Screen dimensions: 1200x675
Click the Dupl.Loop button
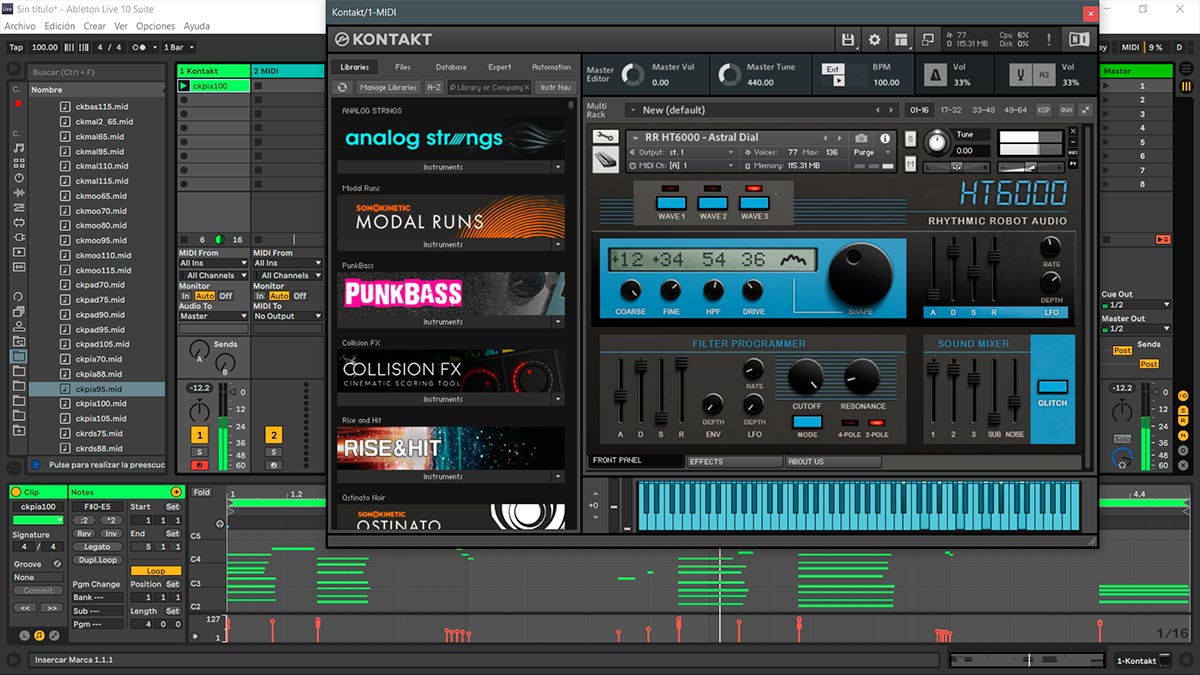click(97, 560)
